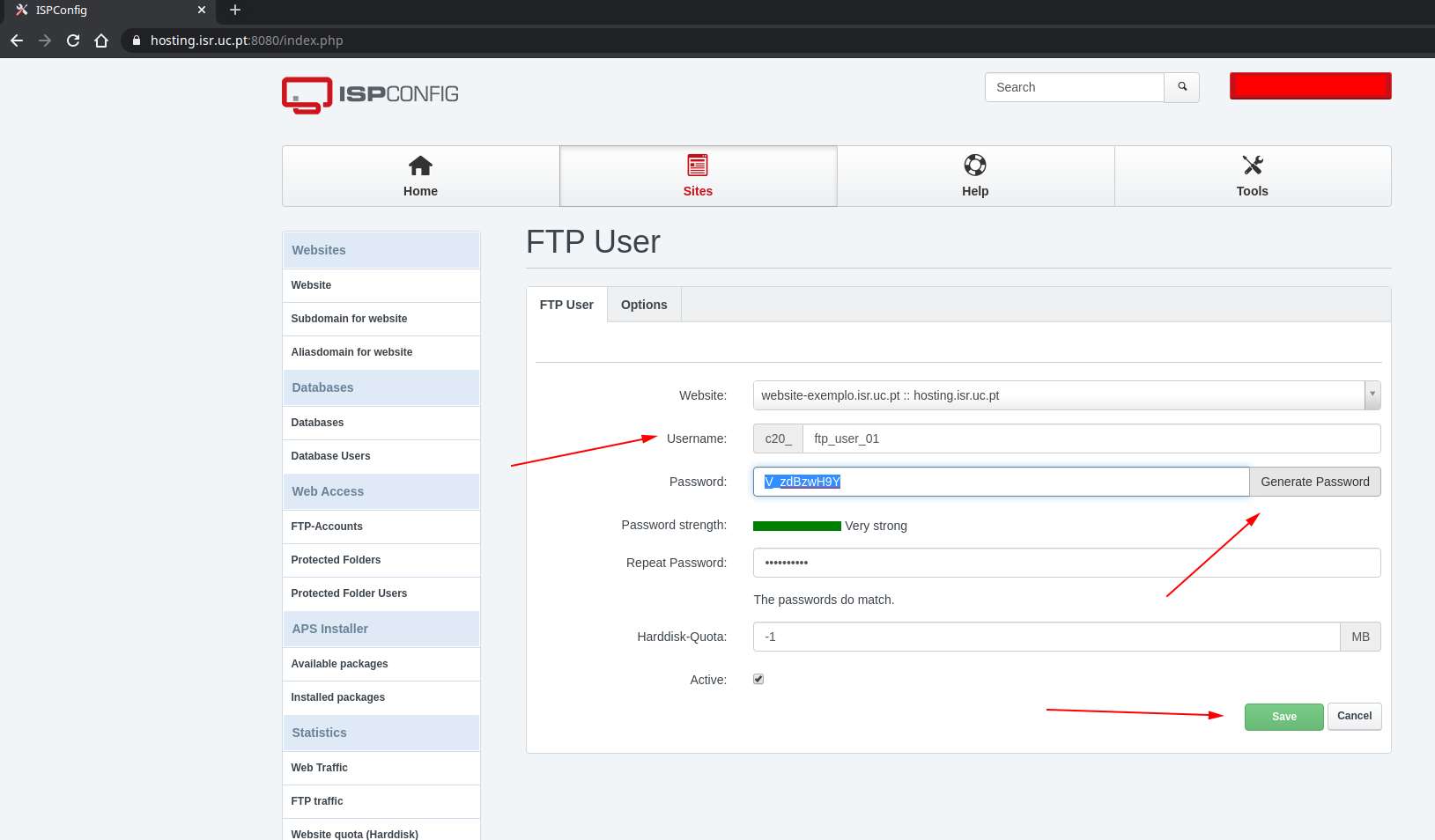
Task: Reload the page in browser
Action: pos(73,41)
